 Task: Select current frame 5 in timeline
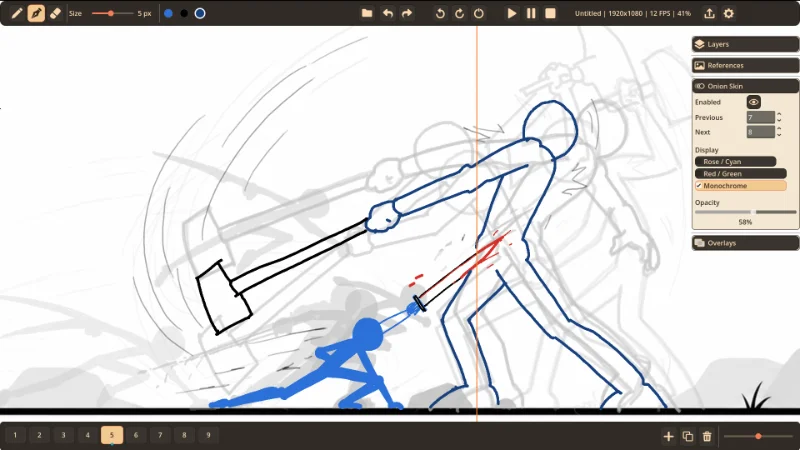pyautogui.click(x=112, y=435)
